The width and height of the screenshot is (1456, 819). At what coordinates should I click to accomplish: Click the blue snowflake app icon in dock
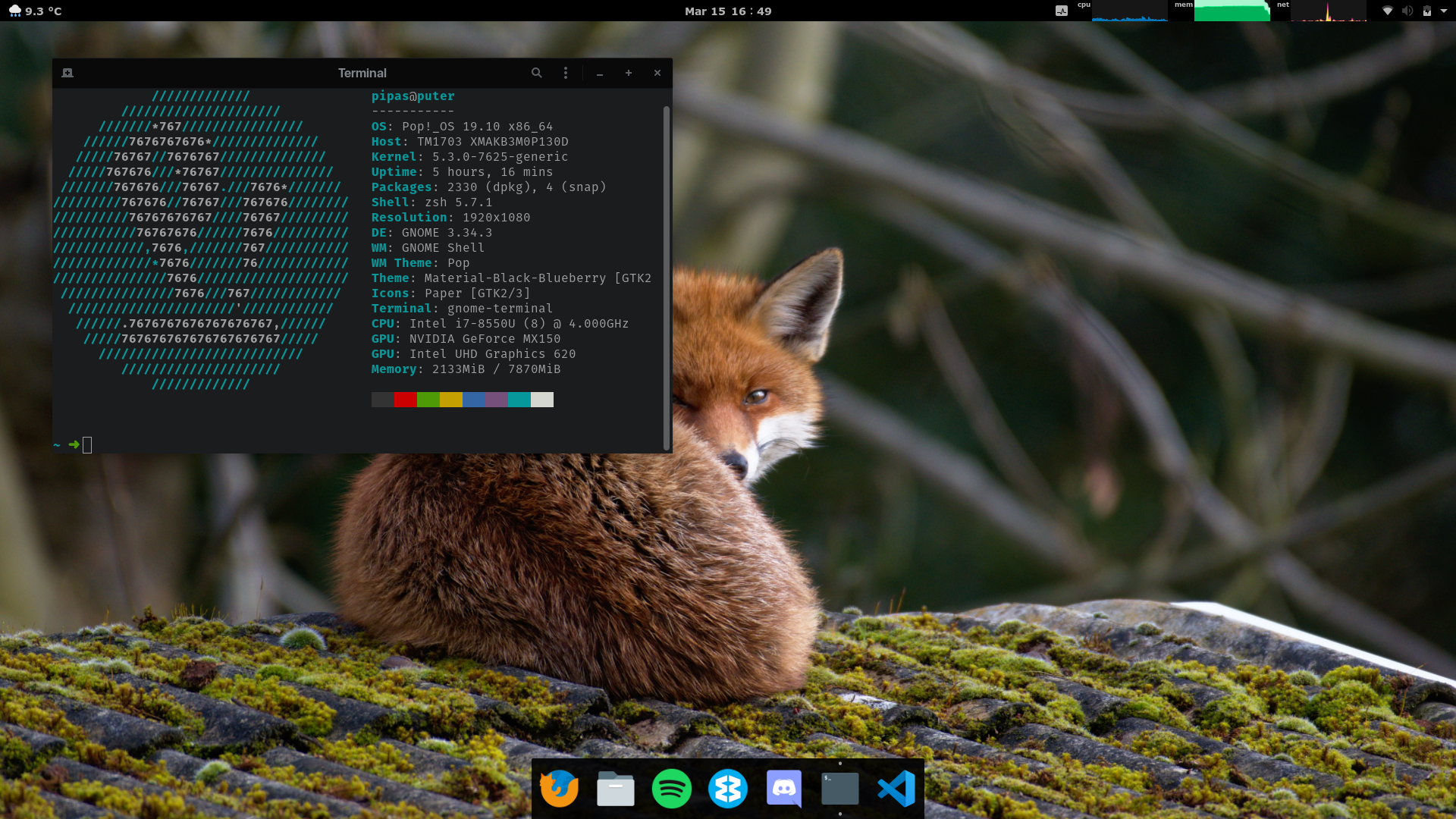click(727, 789)
